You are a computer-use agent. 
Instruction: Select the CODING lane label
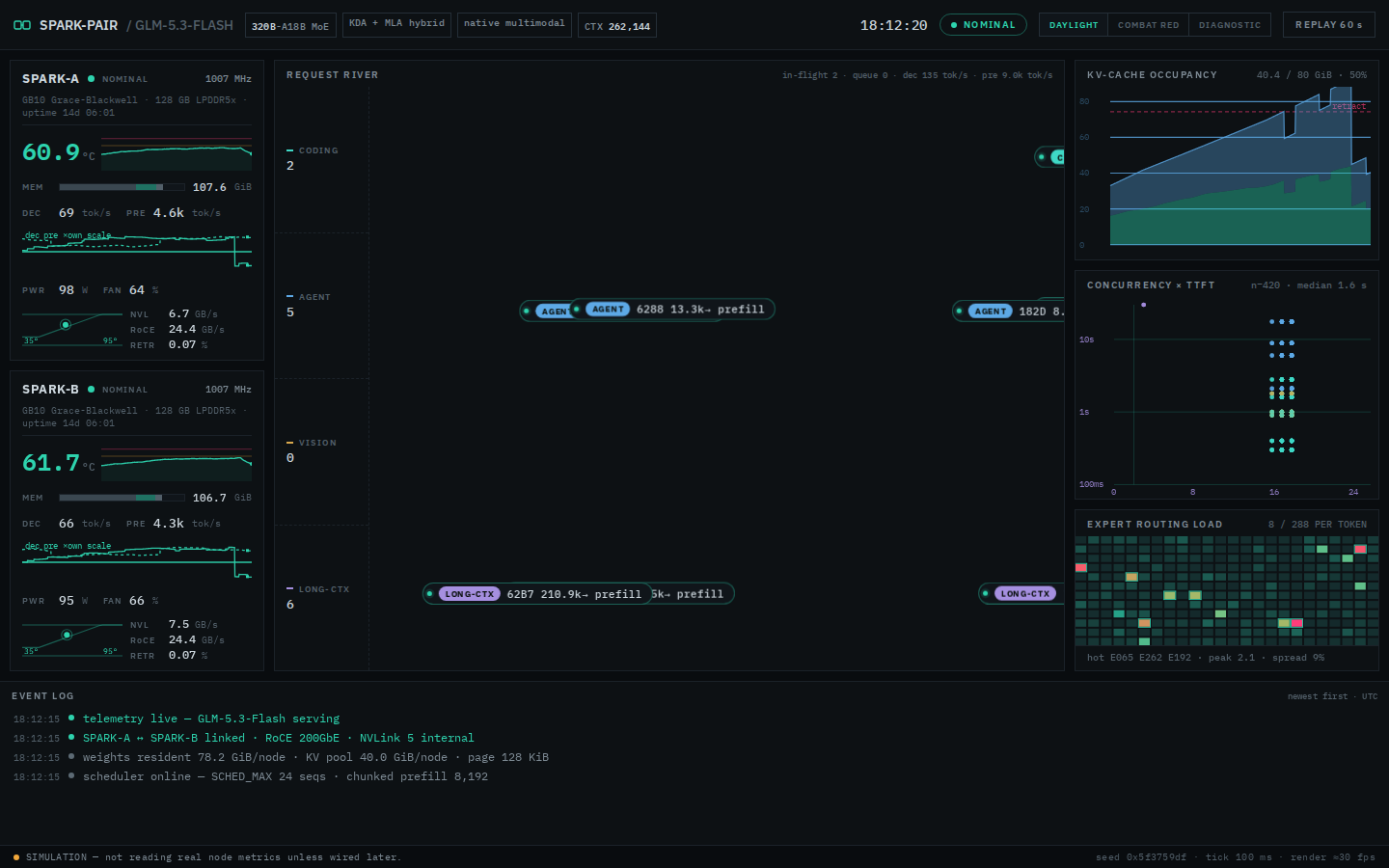click(x=318, y=151)
